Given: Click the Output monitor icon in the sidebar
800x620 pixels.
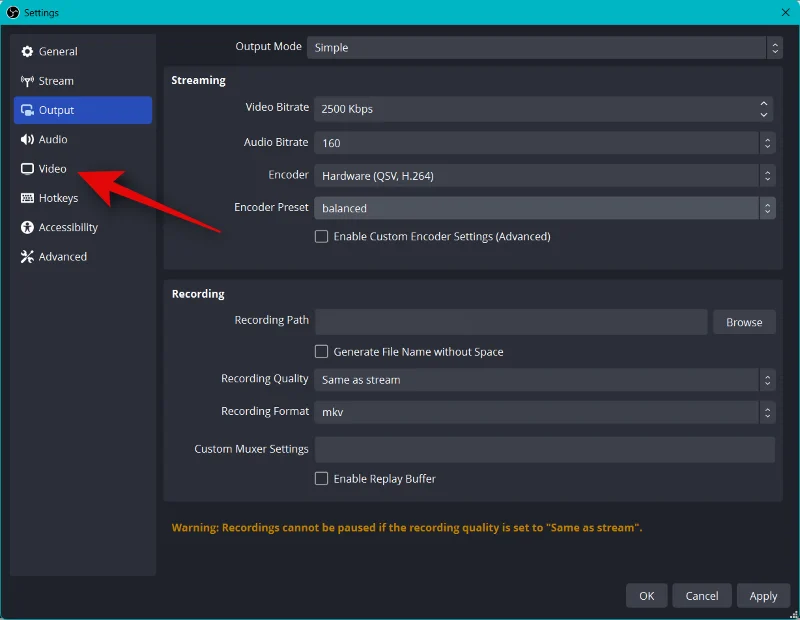Looking at the screenshot, I should (27, 110).
